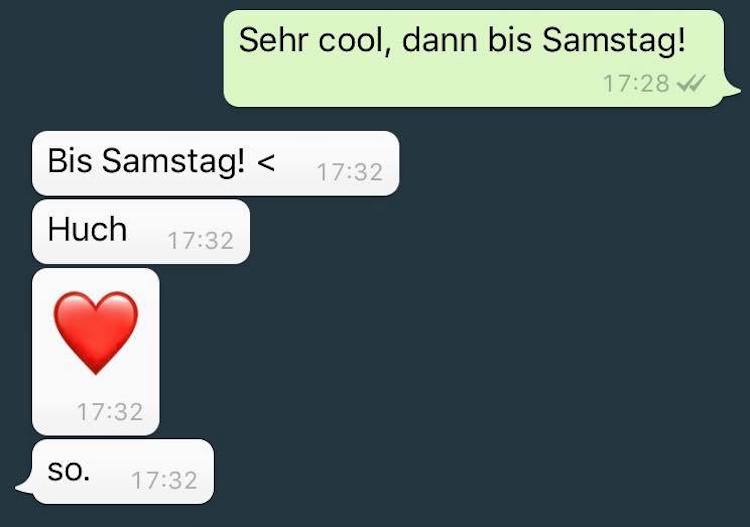Screen dimensions: 750x527
Task: Select the received "Bis Samstag! <" message bubble
Action: pos(215,163)
